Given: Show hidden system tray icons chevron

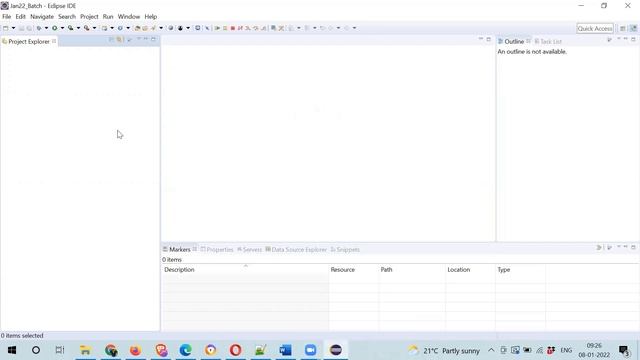Looking at the screenshot, I should (x=491, y=350).
